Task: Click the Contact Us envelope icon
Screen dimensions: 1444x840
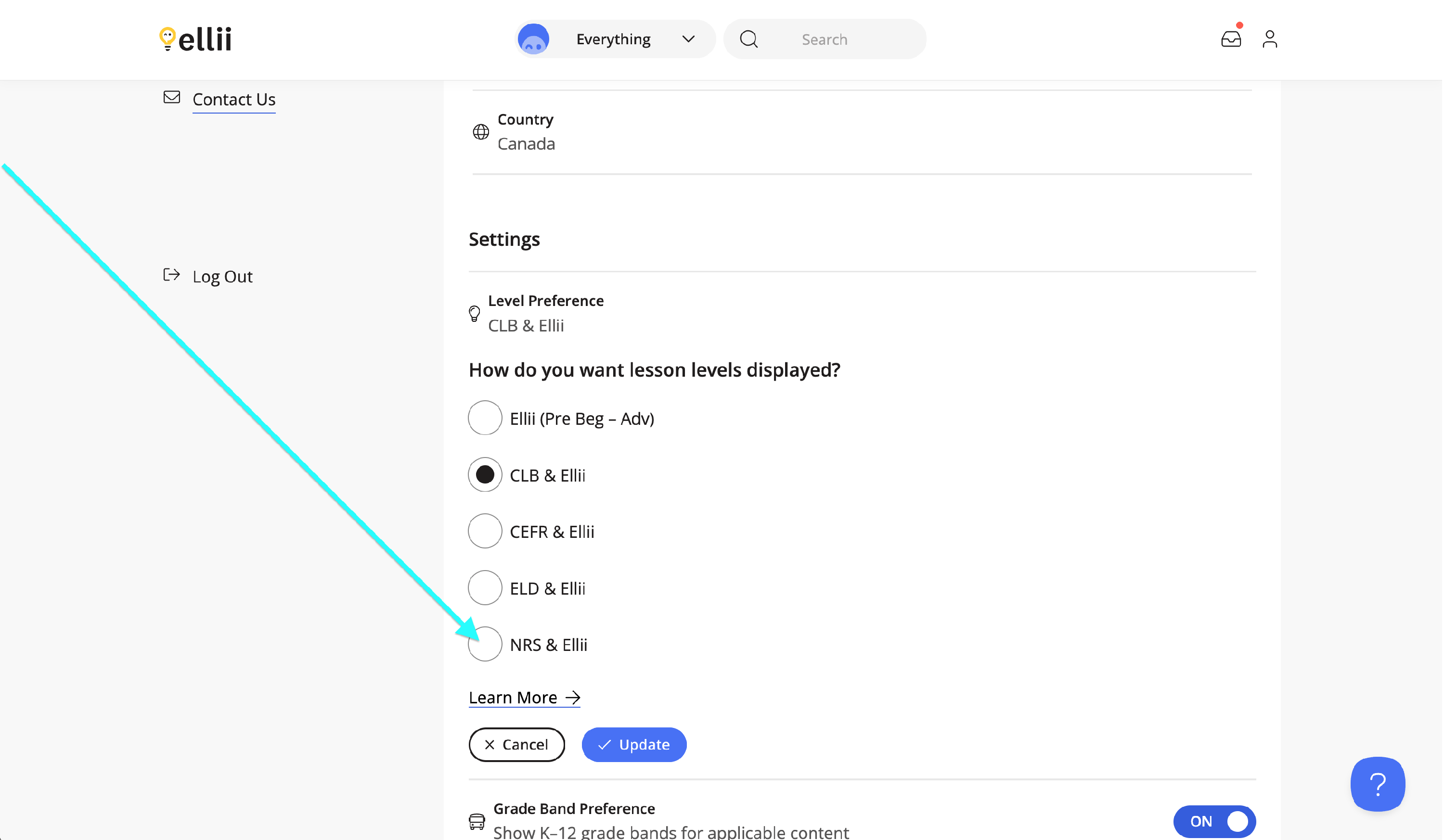Action: coord(172,97)
